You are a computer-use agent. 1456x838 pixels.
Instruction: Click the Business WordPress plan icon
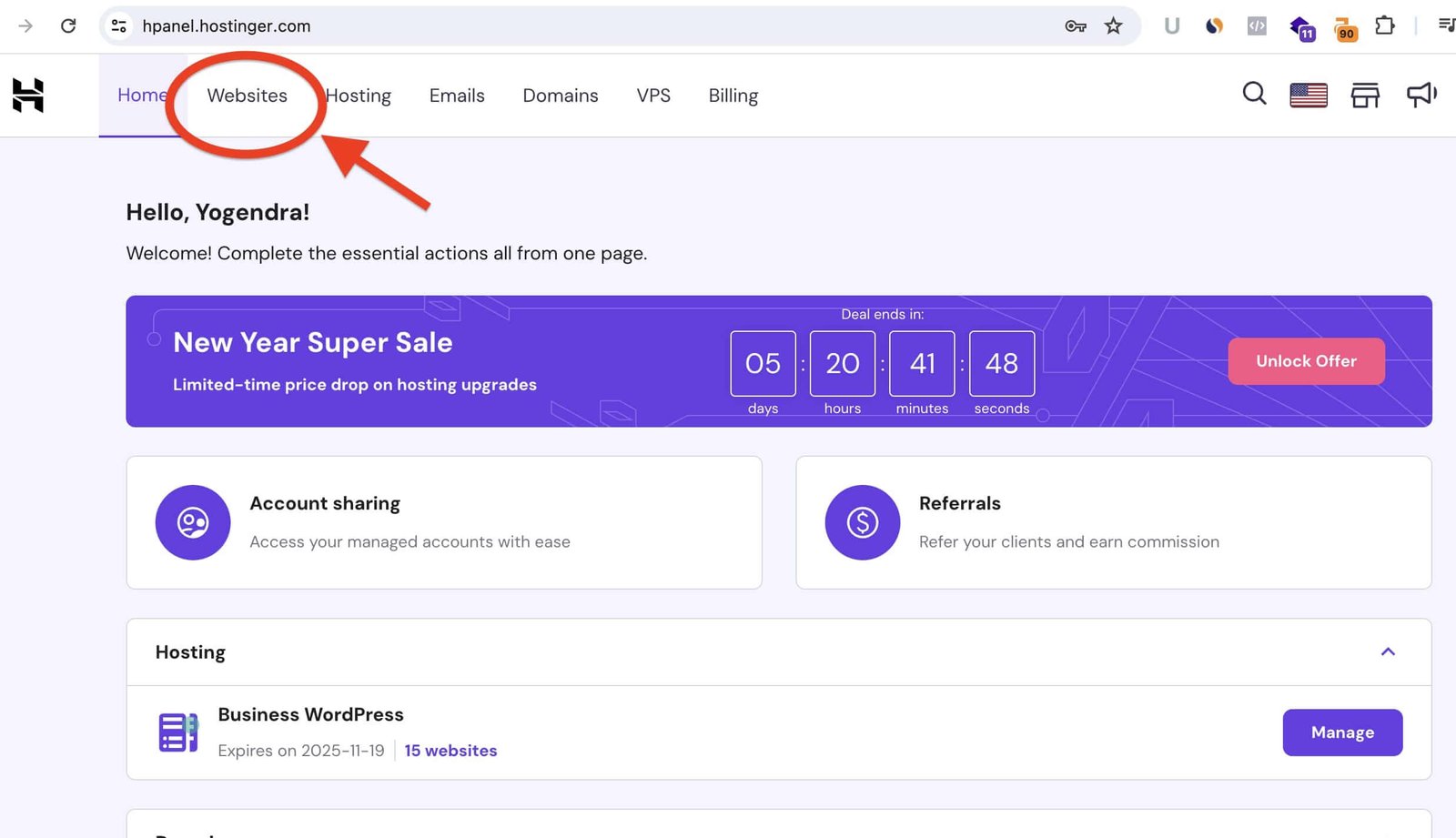click(178, 732)
